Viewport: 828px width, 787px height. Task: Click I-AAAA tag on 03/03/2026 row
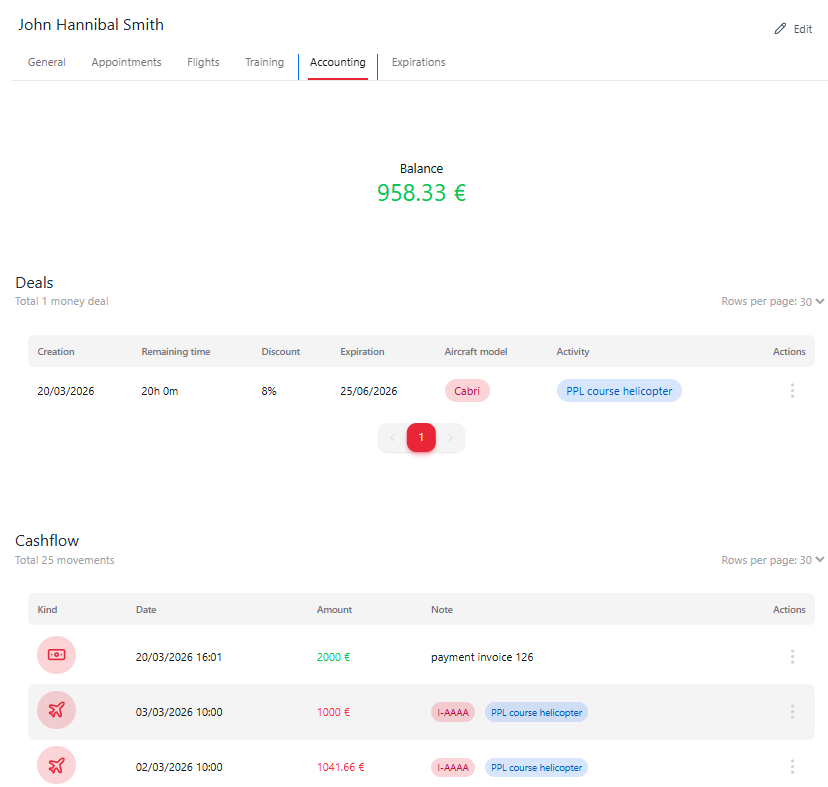click(x=453, y=712)
